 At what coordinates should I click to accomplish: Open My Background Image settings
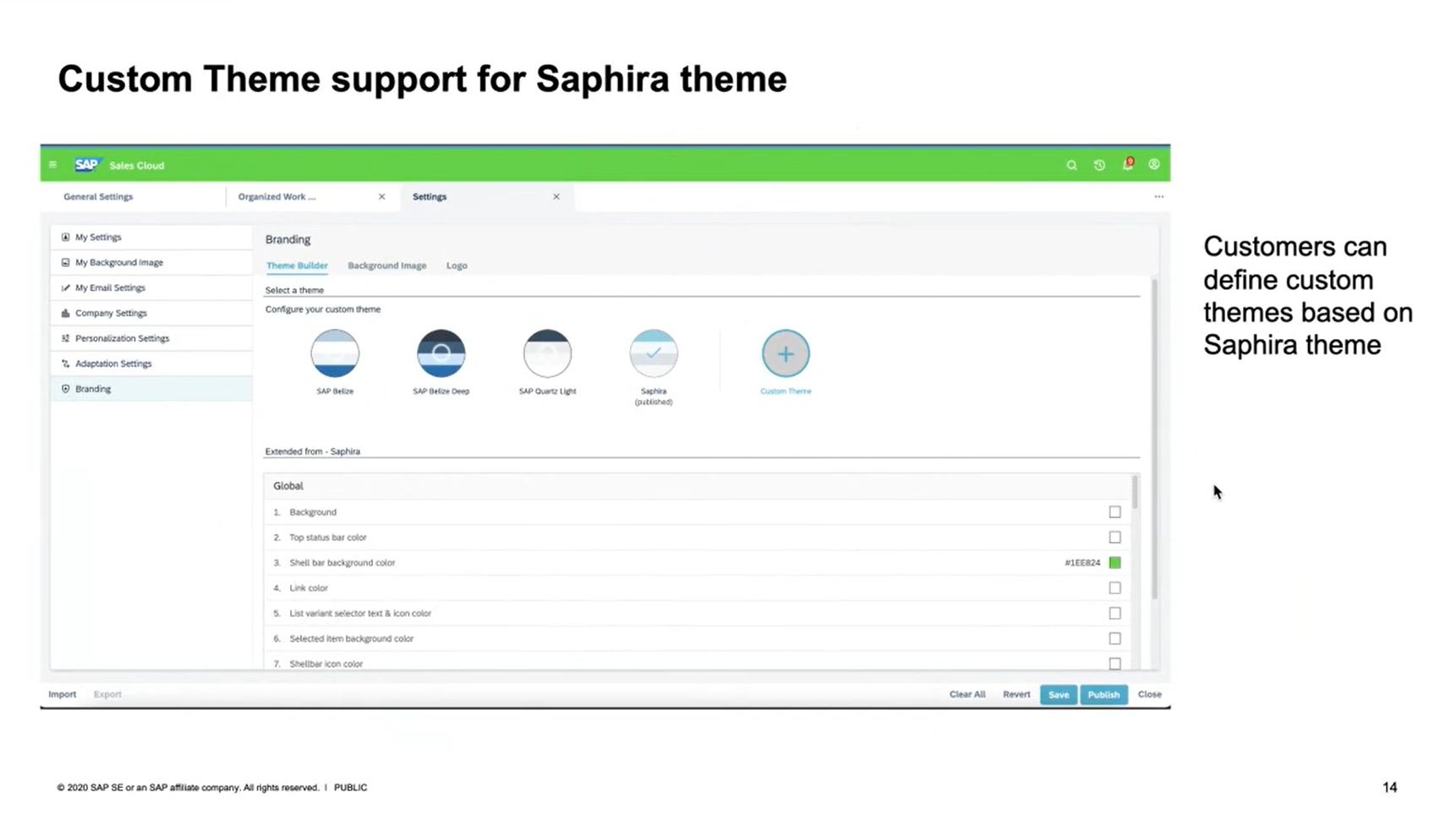click(151, 263)
